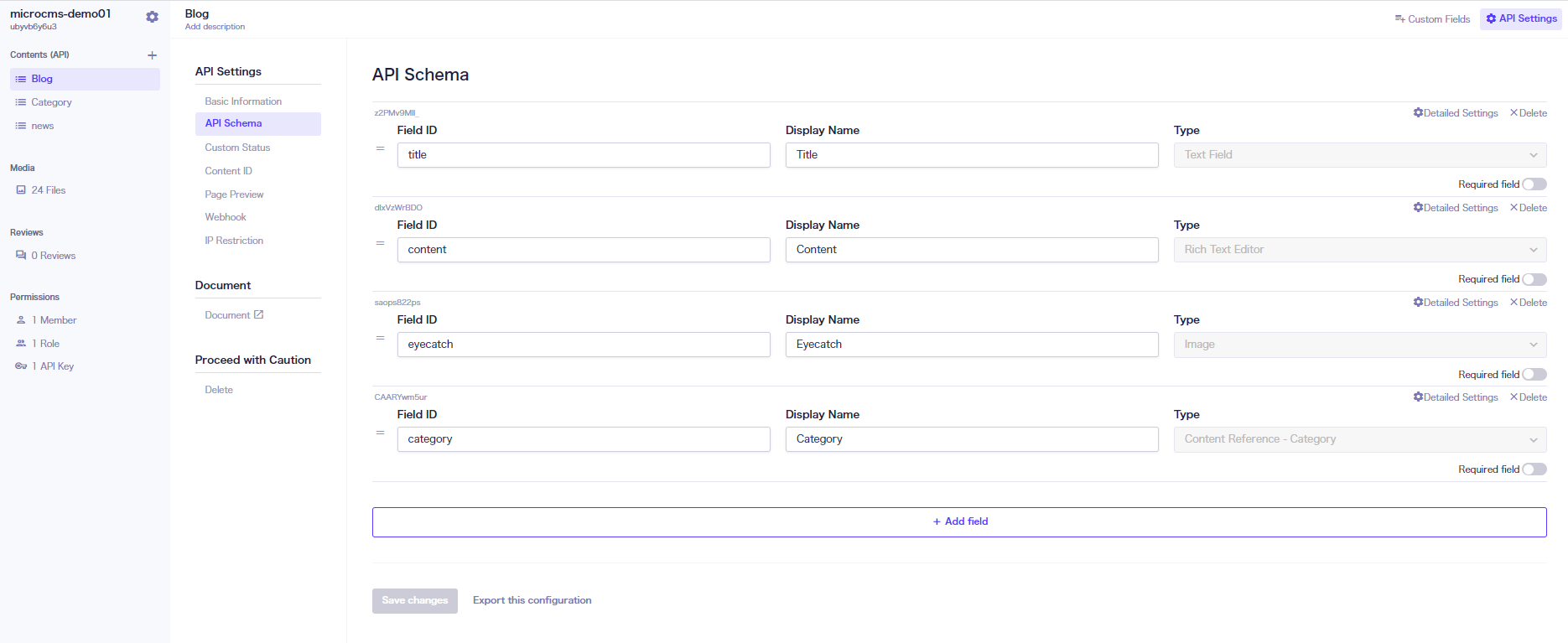
Task: Open the Content Reference - Category dropdown
Action: click(1359, 439)
